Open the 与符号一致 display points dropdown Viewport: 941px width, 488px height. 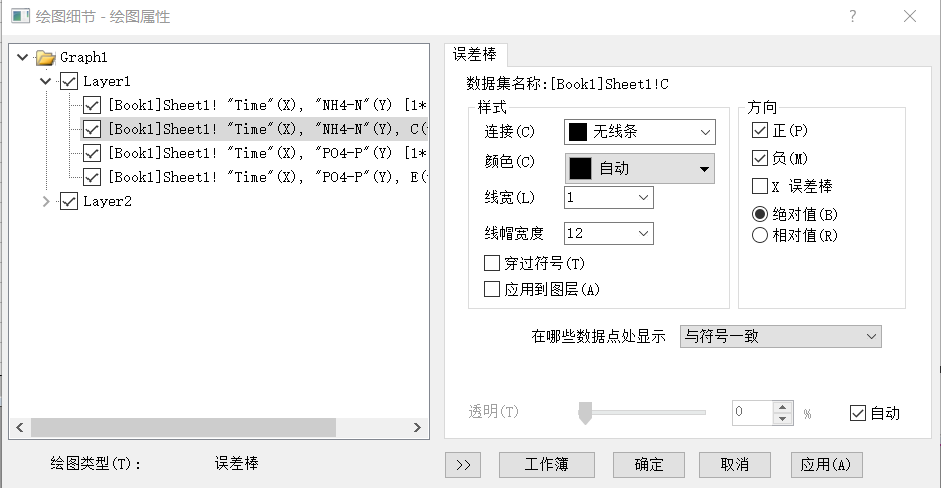click(x=781, y=337)
